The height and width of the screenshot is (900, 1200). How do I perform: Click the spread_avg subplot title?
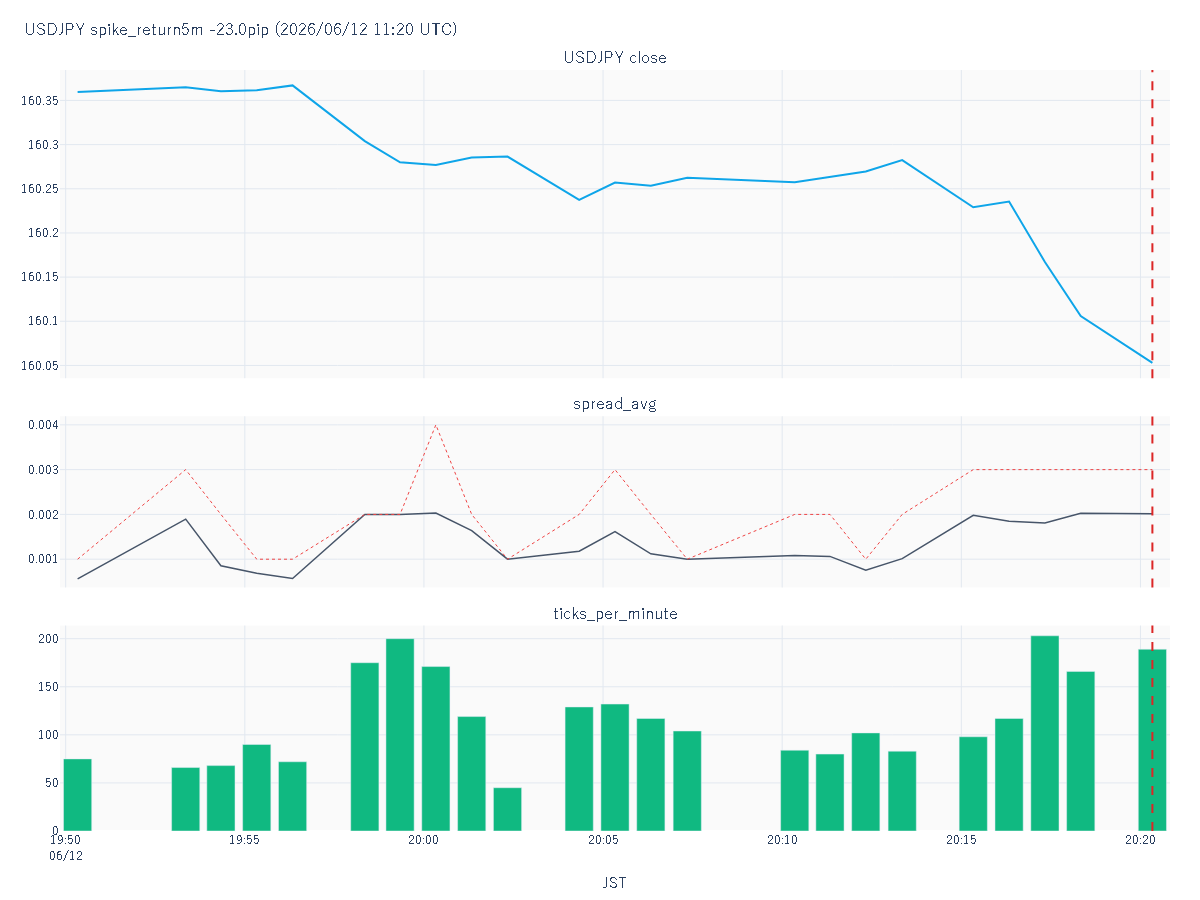(615, 405)
